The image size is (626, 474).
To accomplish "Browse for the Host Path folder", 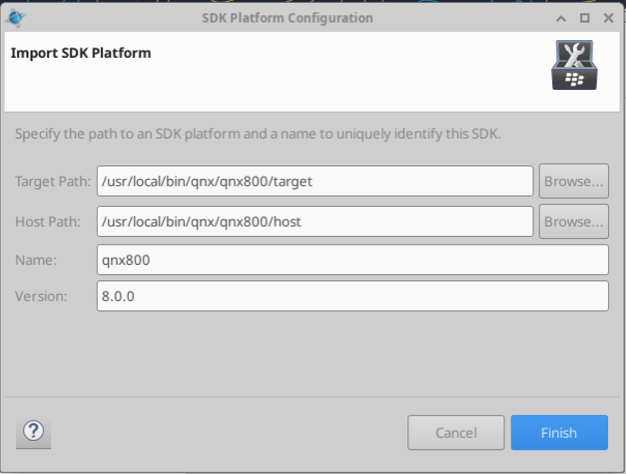I will point(573,221).
